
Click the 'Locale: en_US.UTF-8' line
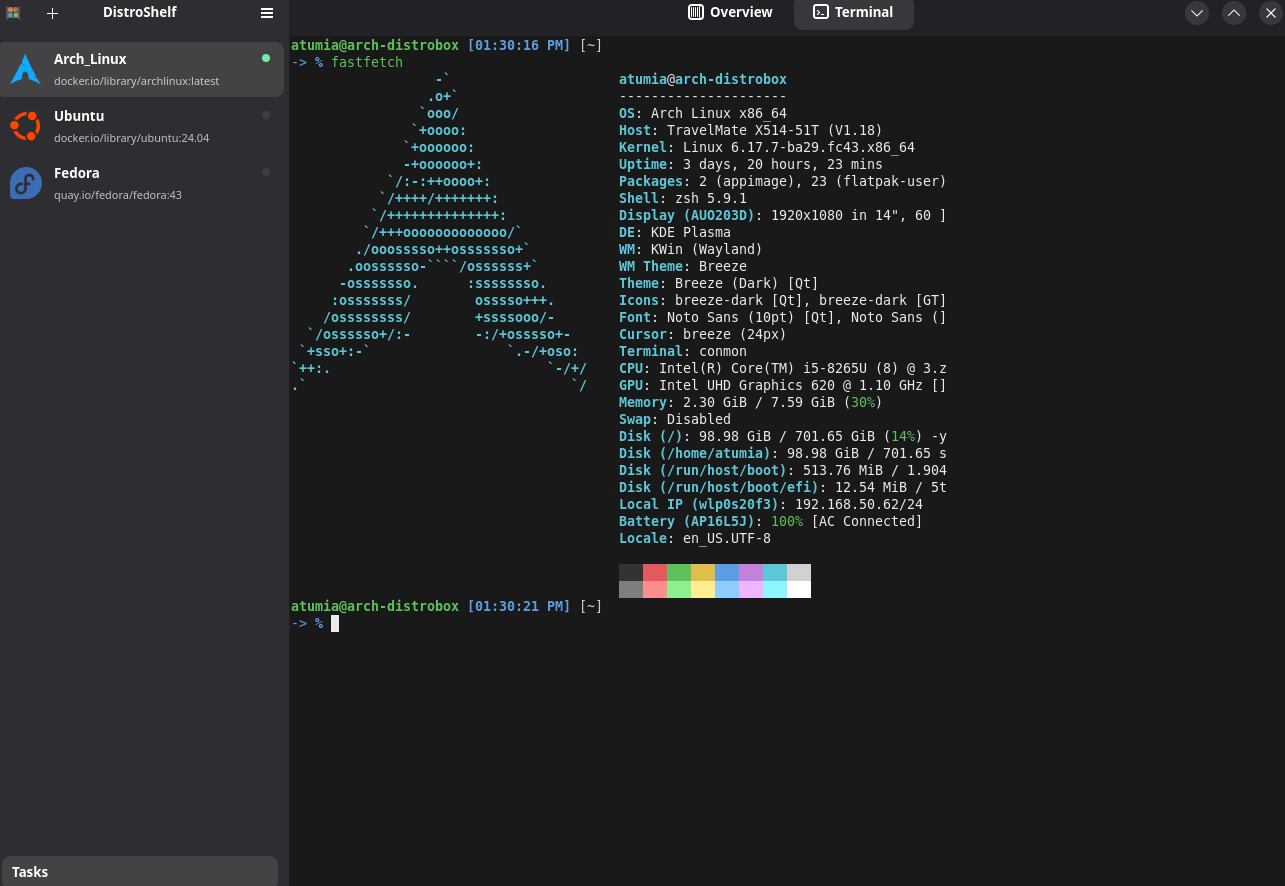(x=695, y=538)
